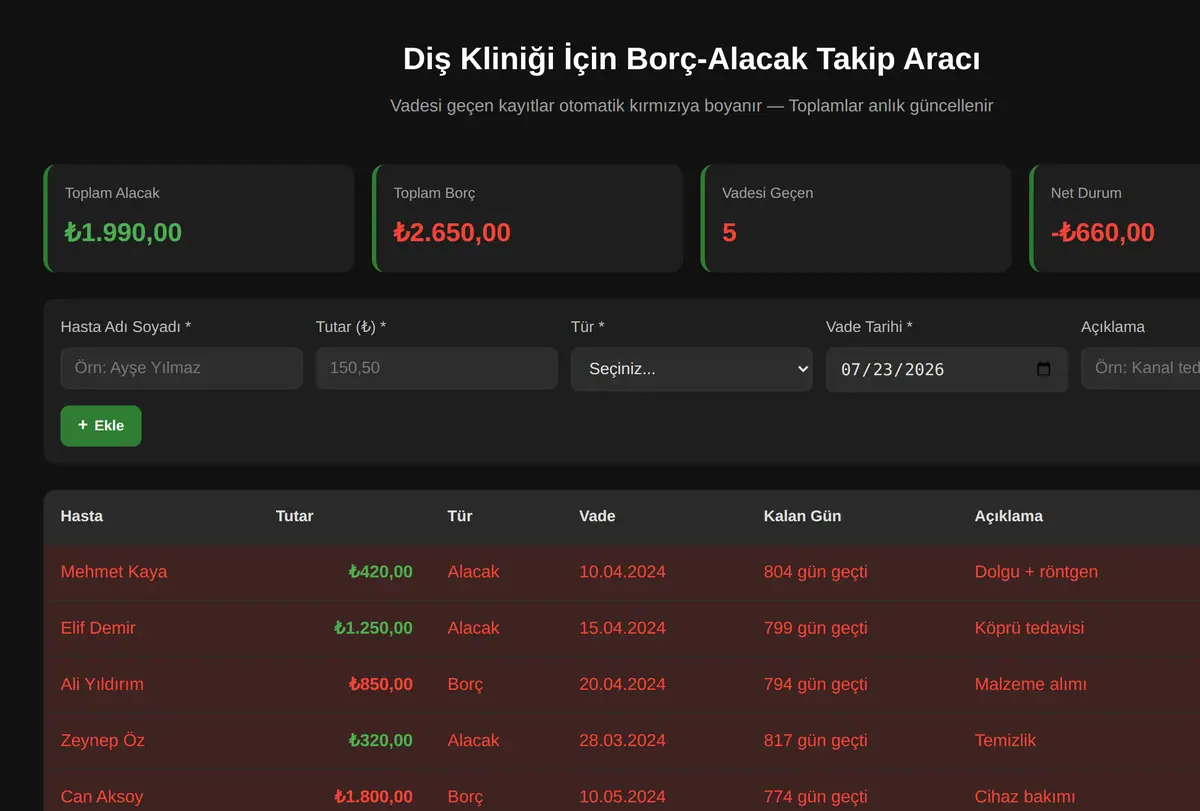Click description 'Temizlik'
Viewport: 1200px width, 811px height.
(1005, 740)
